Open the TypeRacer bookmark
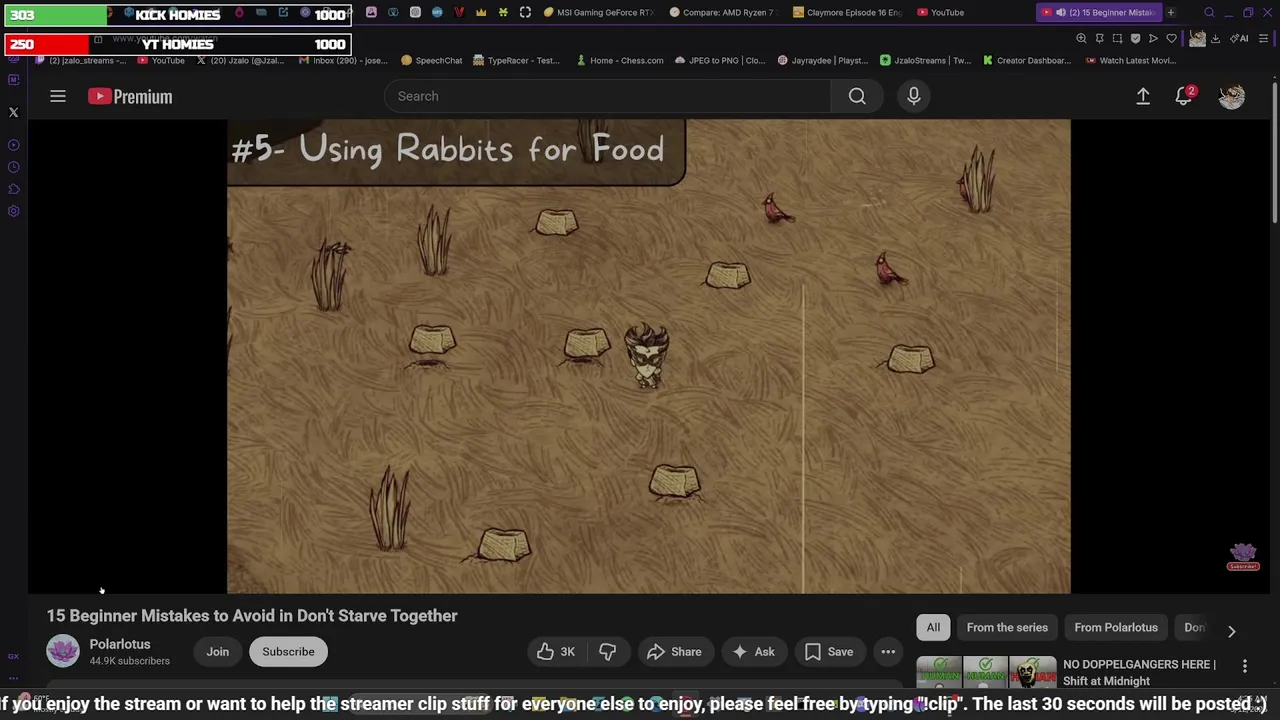The image size is (1280, 720). [x=516, y=60]
